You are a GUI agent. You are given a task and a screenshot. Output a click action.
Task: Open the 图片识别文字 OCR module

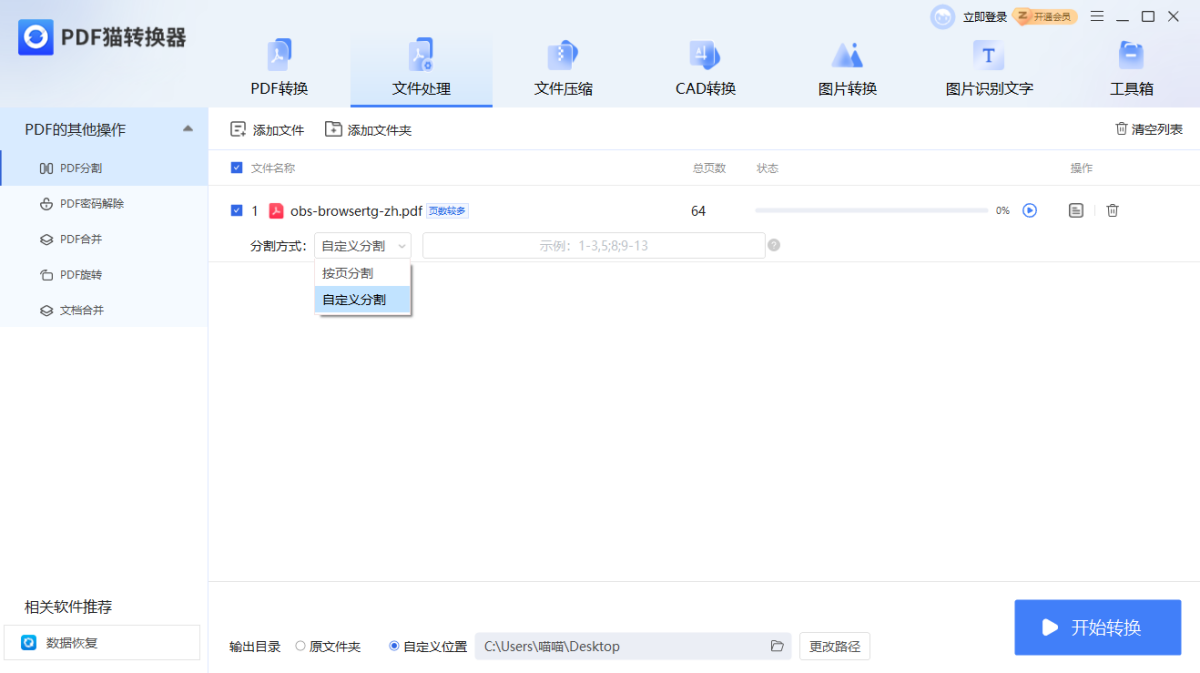(989, 70)
